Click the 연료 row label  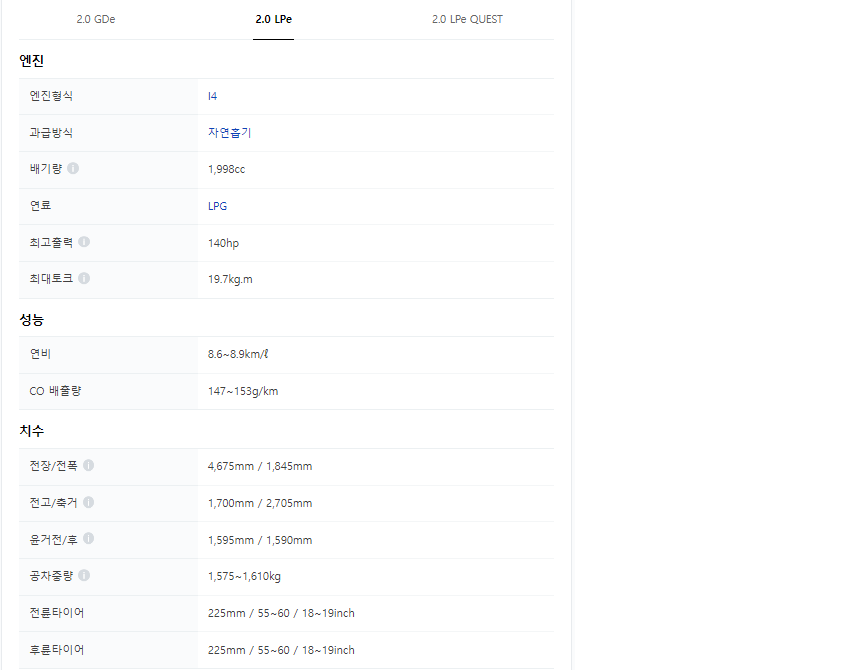pos(40,206)
